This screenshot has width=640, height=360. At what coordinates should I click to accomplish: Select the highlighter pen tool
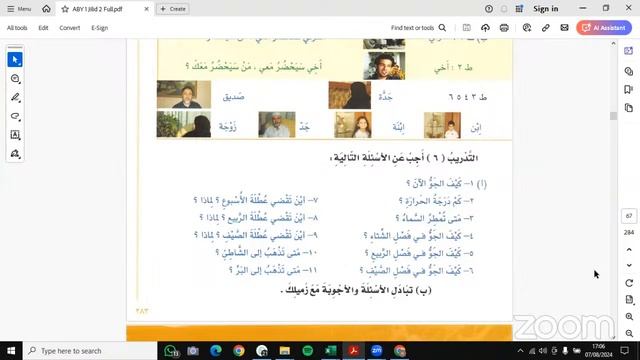[x=15, y=97]
